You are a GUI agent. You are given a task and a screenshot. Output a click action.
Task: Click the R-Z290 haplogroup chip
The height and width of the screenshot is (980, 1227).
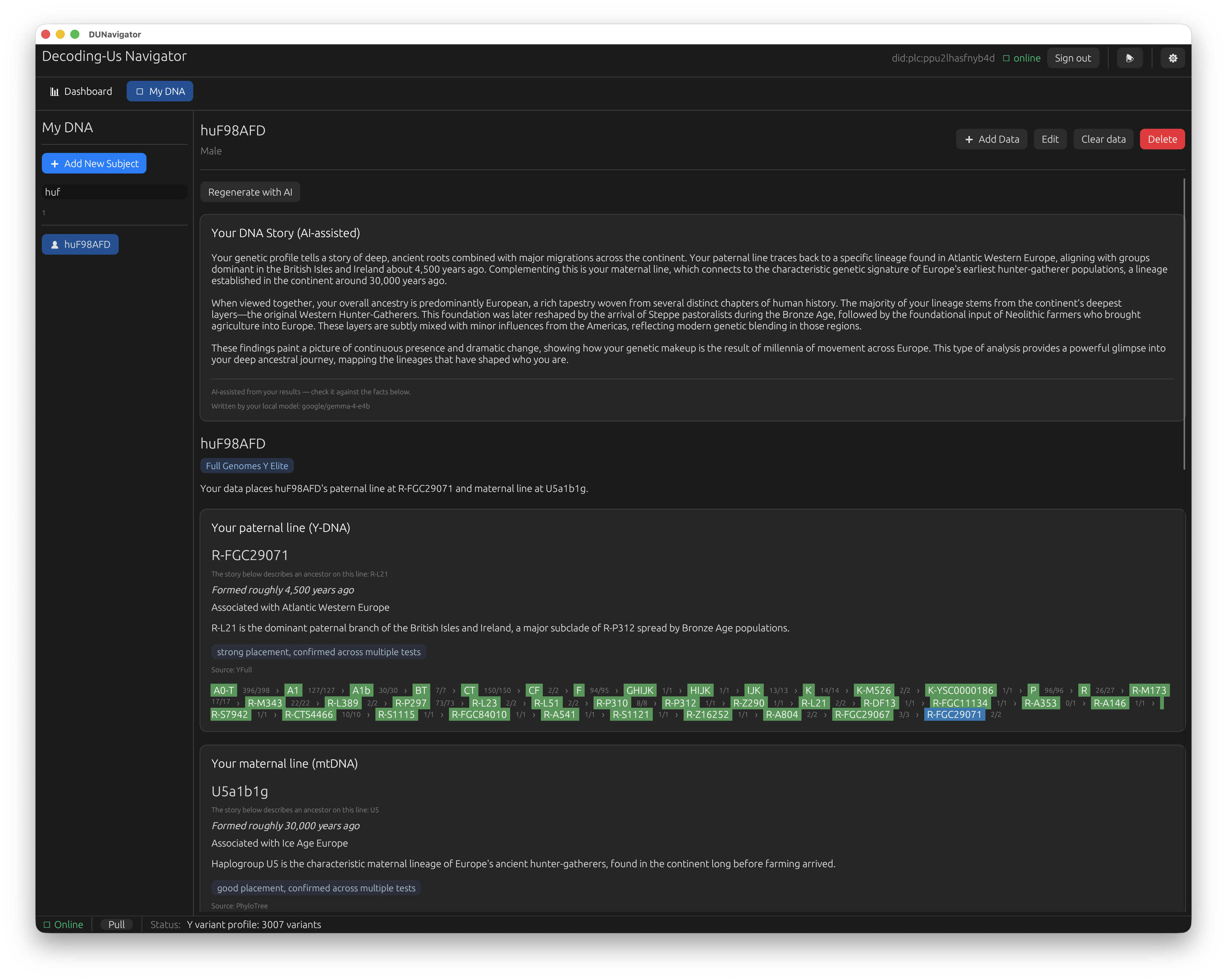(x=748, y=703)
